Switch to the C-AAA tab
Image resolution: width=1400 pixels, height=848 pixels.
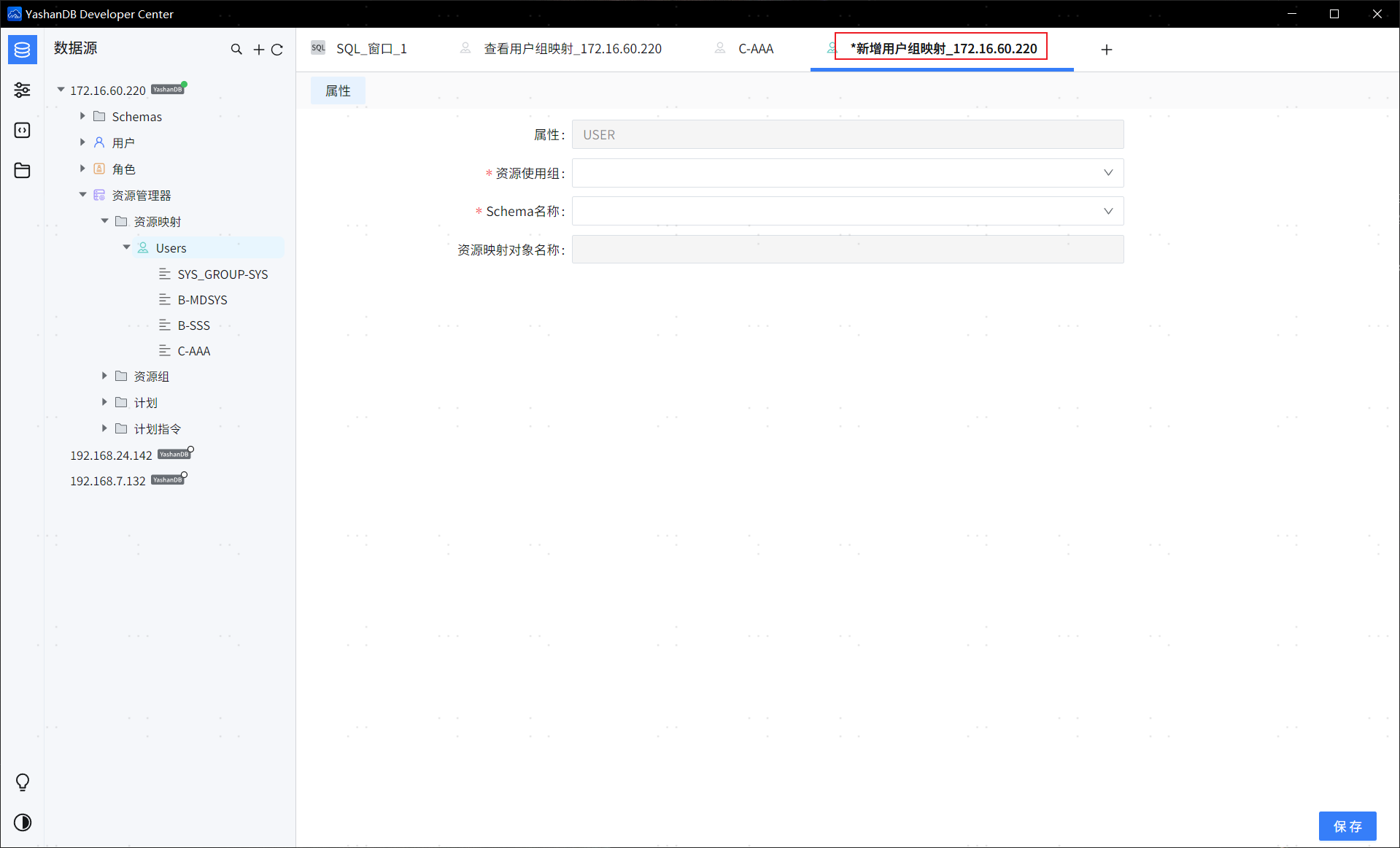click(756, 48)
